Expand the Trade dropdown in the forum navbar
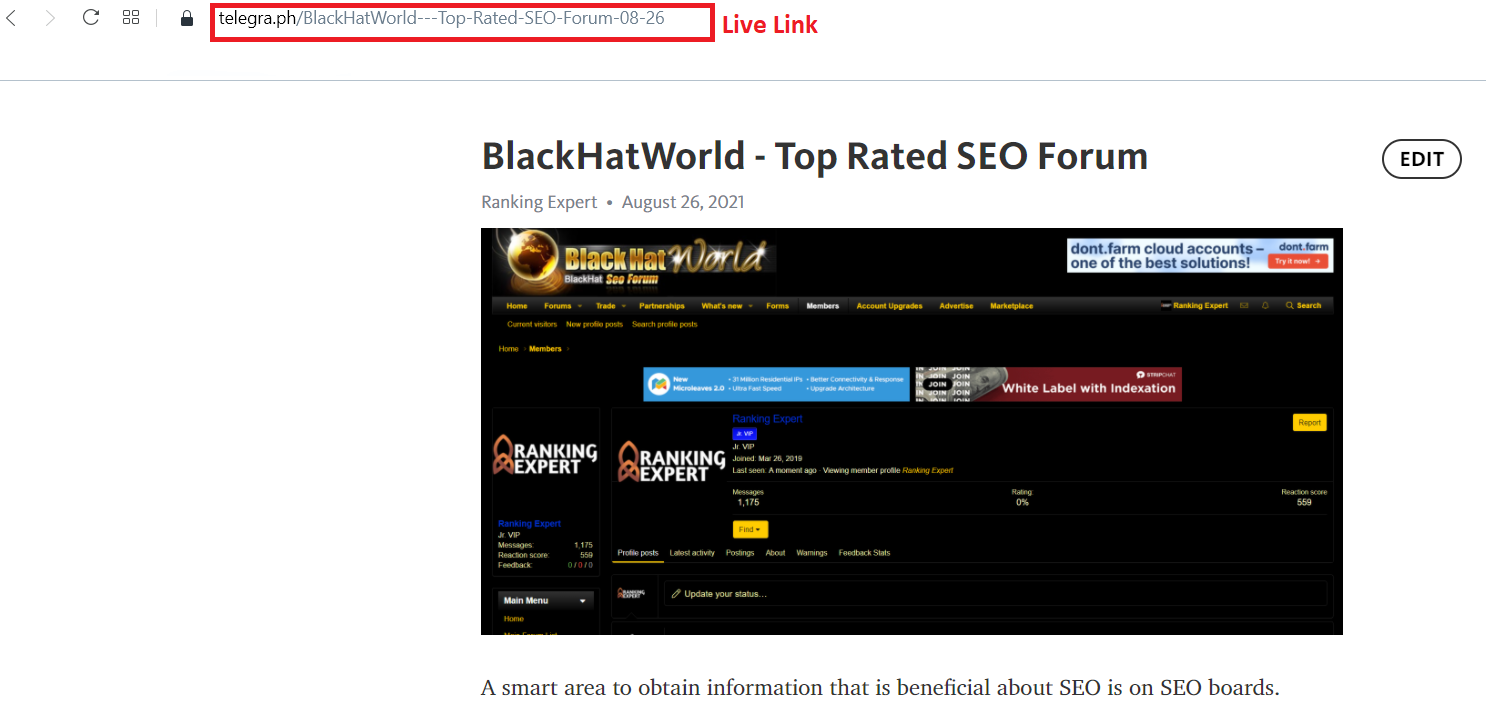The height and width of the screenshot is (704, 1486). tap(610, 306)
